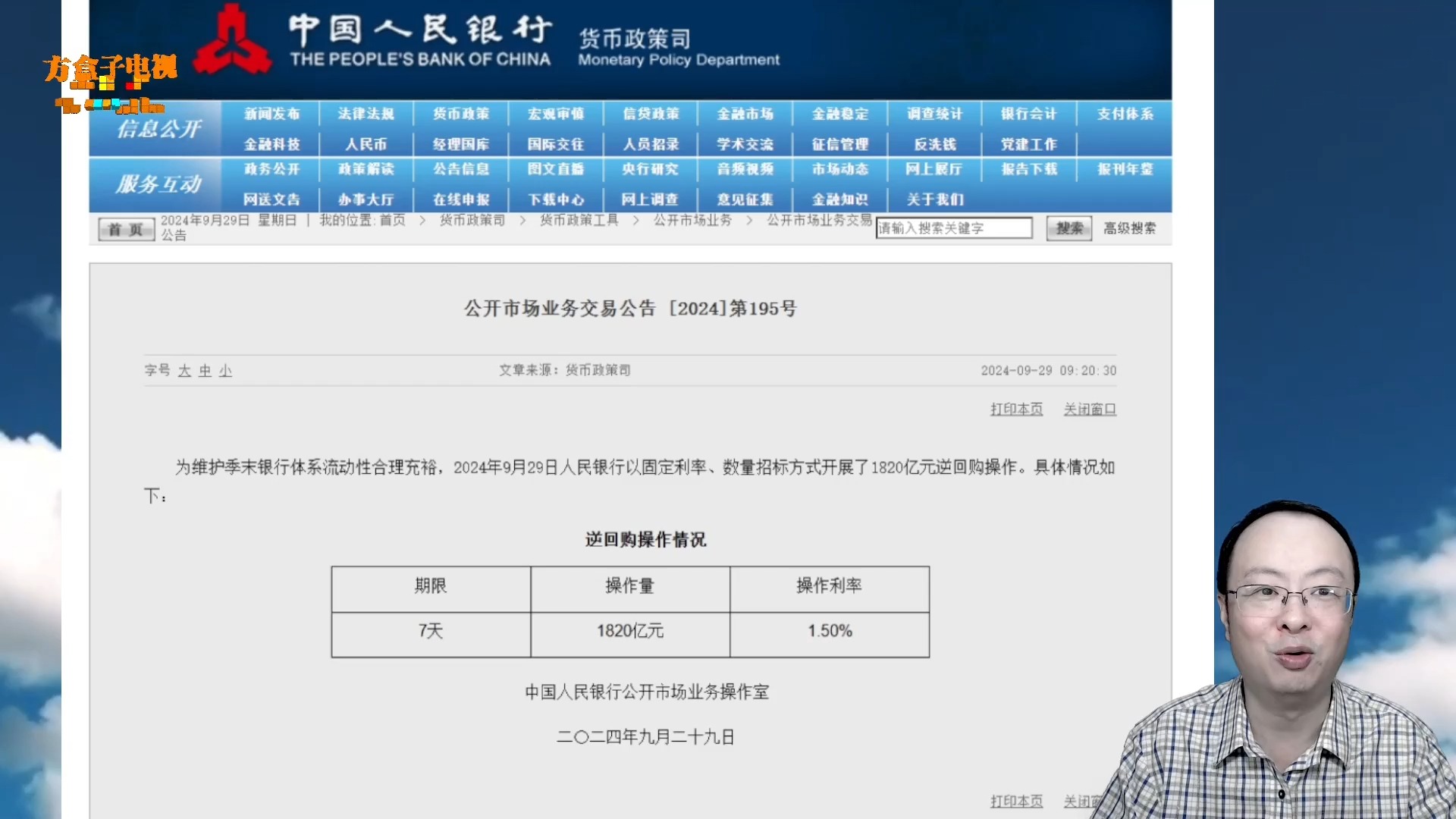
Task: Set font size to large 大
Action: pyautogui.click(x=184, y=371)
